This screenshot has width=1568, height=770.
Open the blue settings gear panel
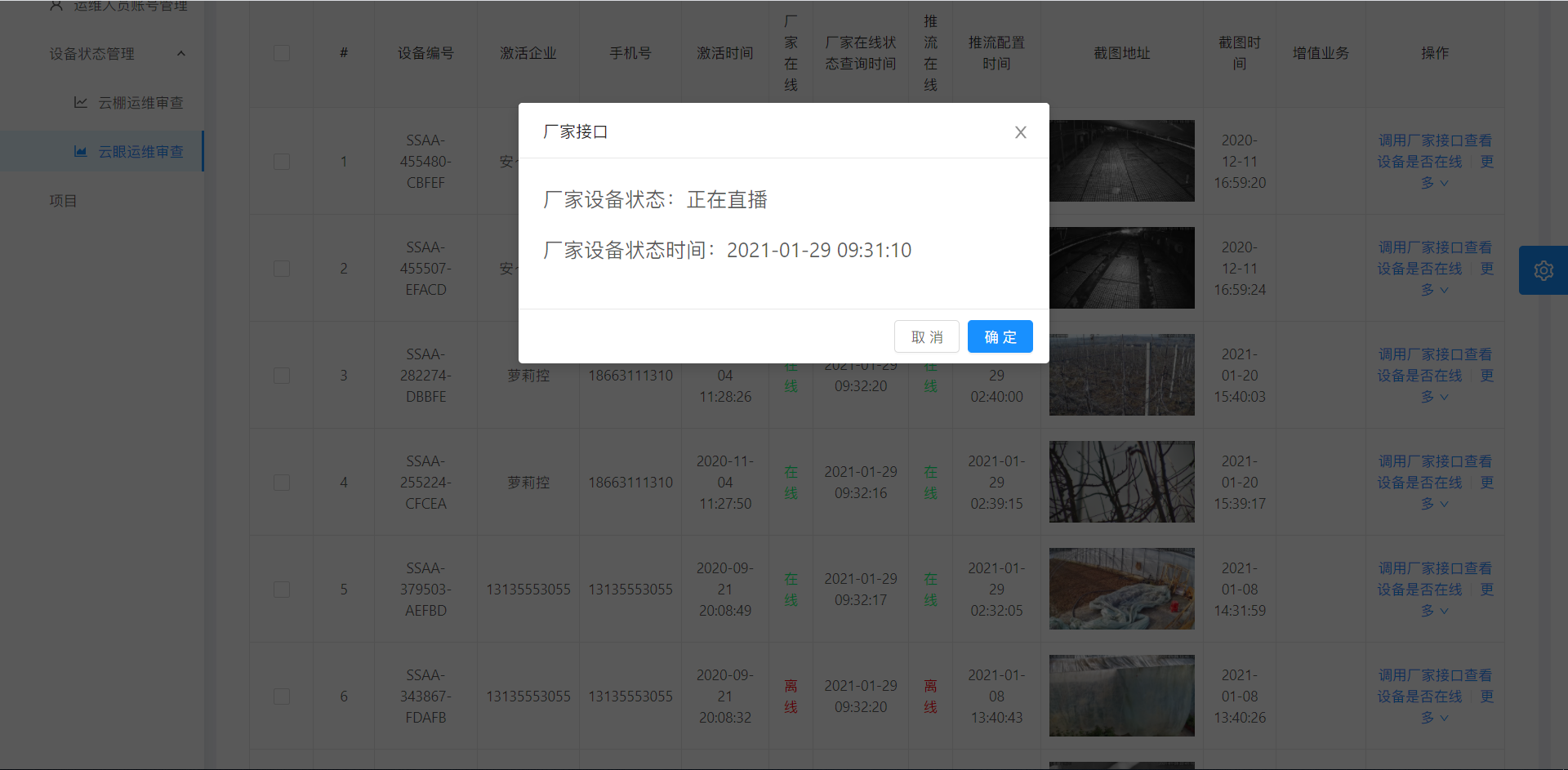pyautogui.click(x=1543, y=270)
